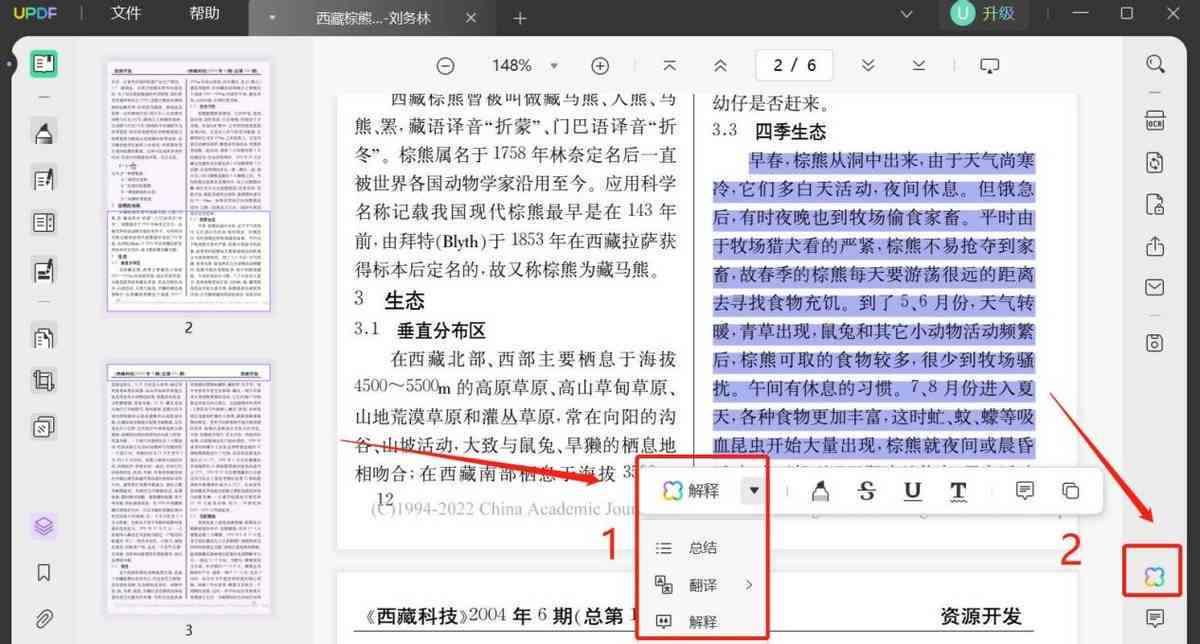Apply underline to the selected text
The width and height of the screenshot is (1200, 644).
pos(912,490)
